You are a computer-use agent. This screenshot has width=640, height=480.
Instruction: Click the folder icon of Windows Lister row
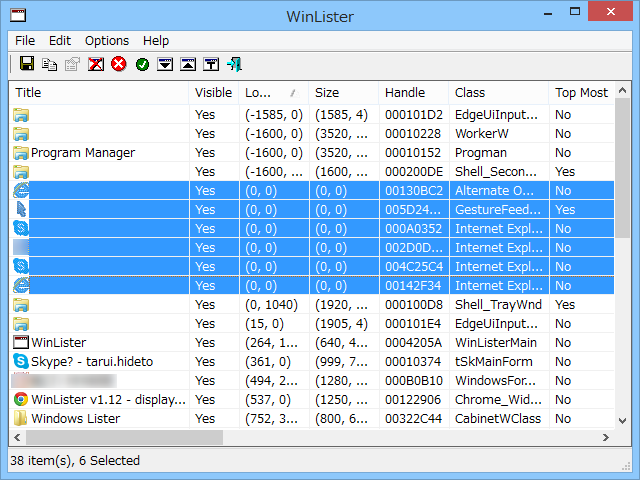point(21,418)
